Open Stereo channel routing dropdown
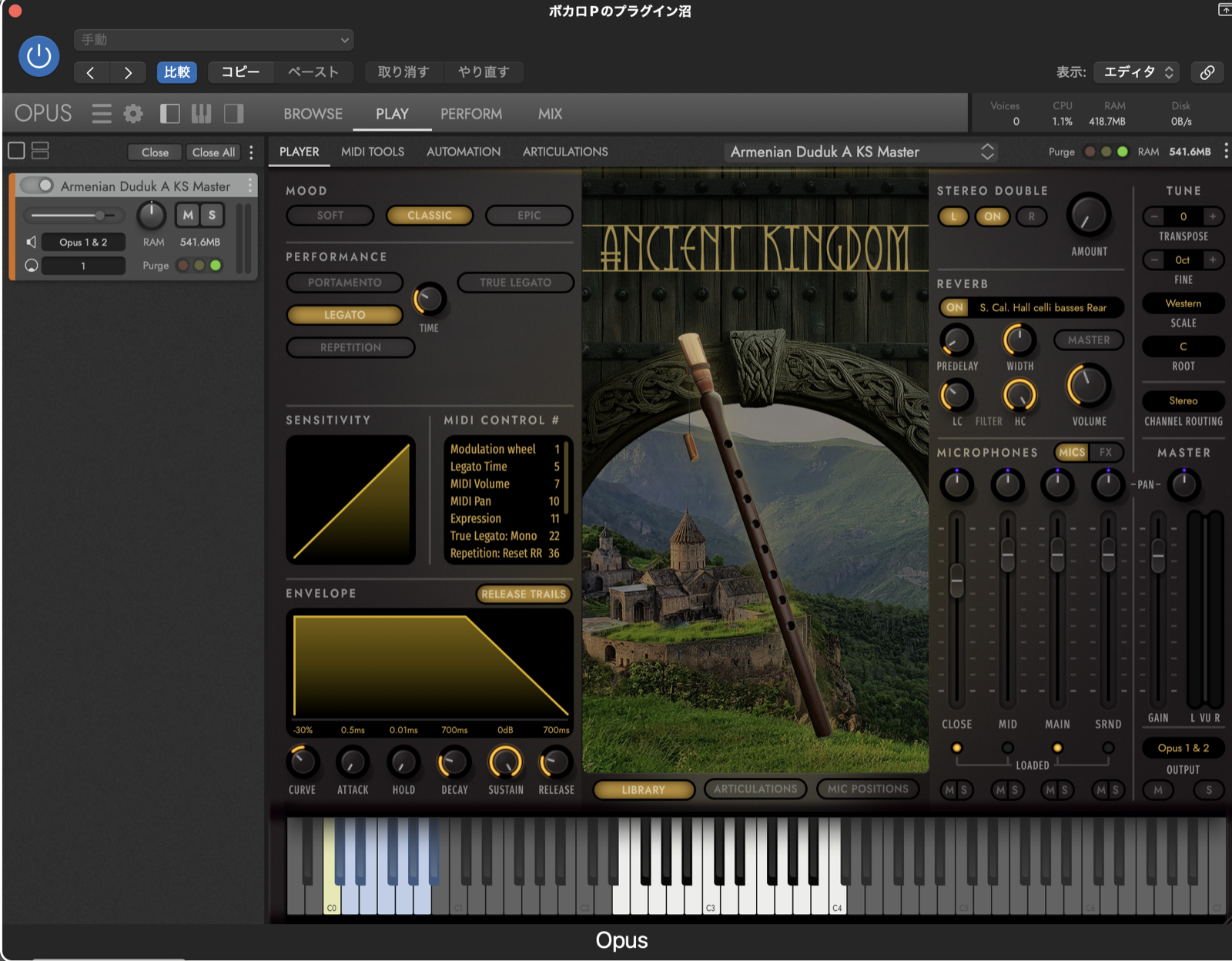This screenshot has width=1232, height=961. (1183, 400)
